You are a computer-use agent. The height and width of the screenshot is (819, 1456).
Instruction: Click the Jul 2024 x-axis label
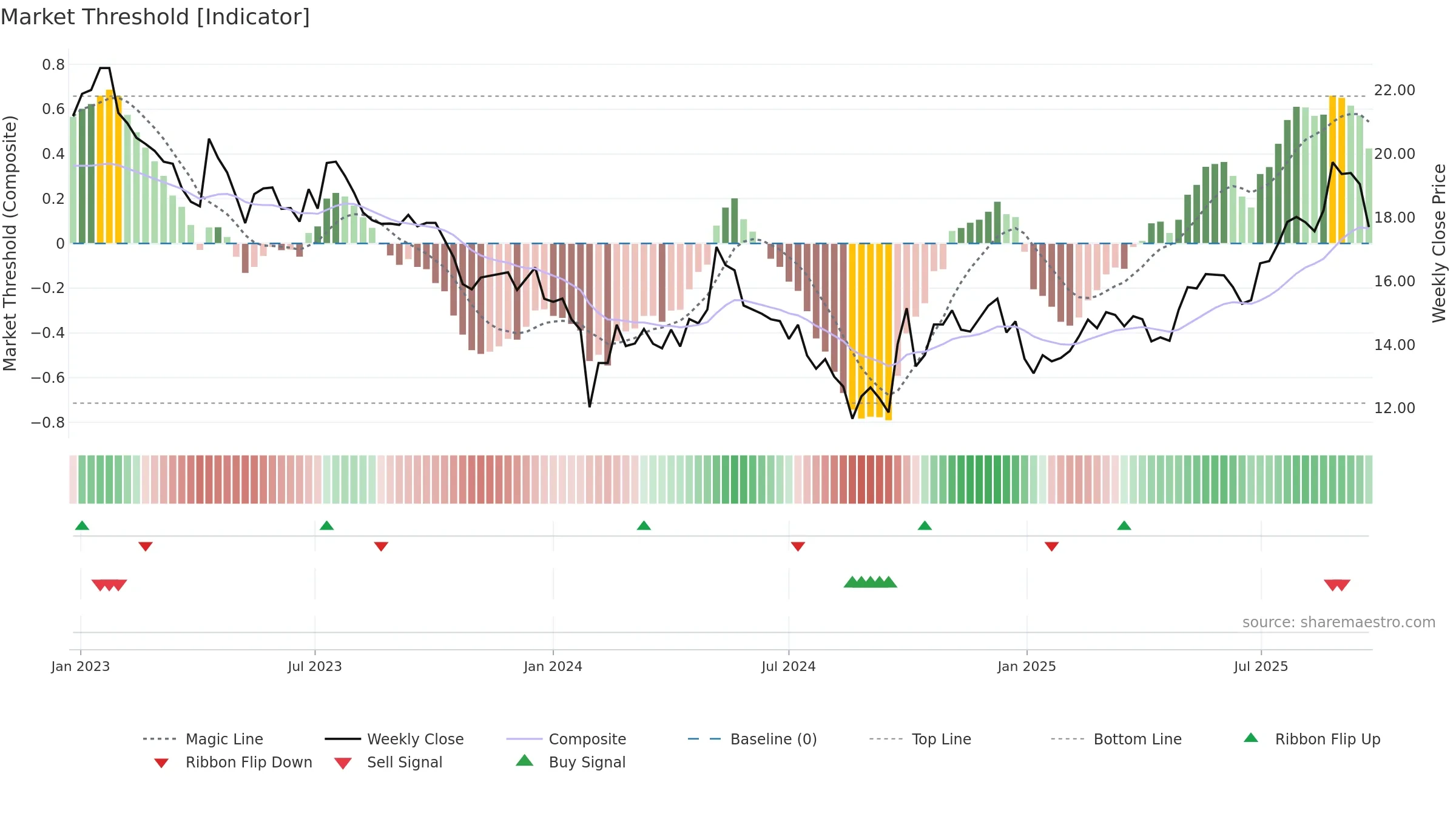point(789,667)
